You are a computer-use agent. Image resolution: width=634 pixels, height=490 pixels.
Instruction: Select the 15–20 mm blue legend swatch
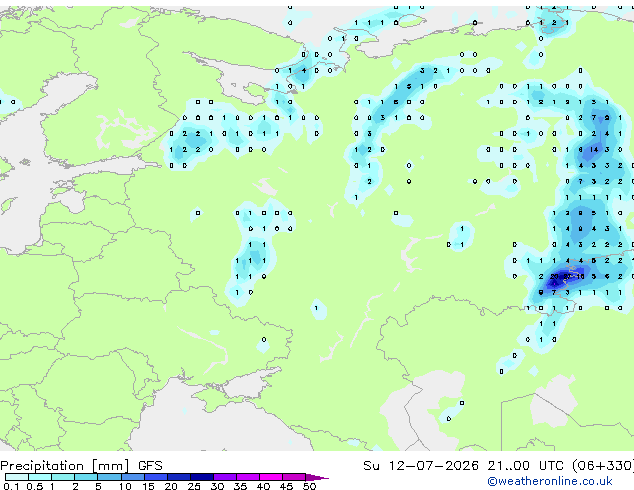pyautogui.click(x=156, y=477)
